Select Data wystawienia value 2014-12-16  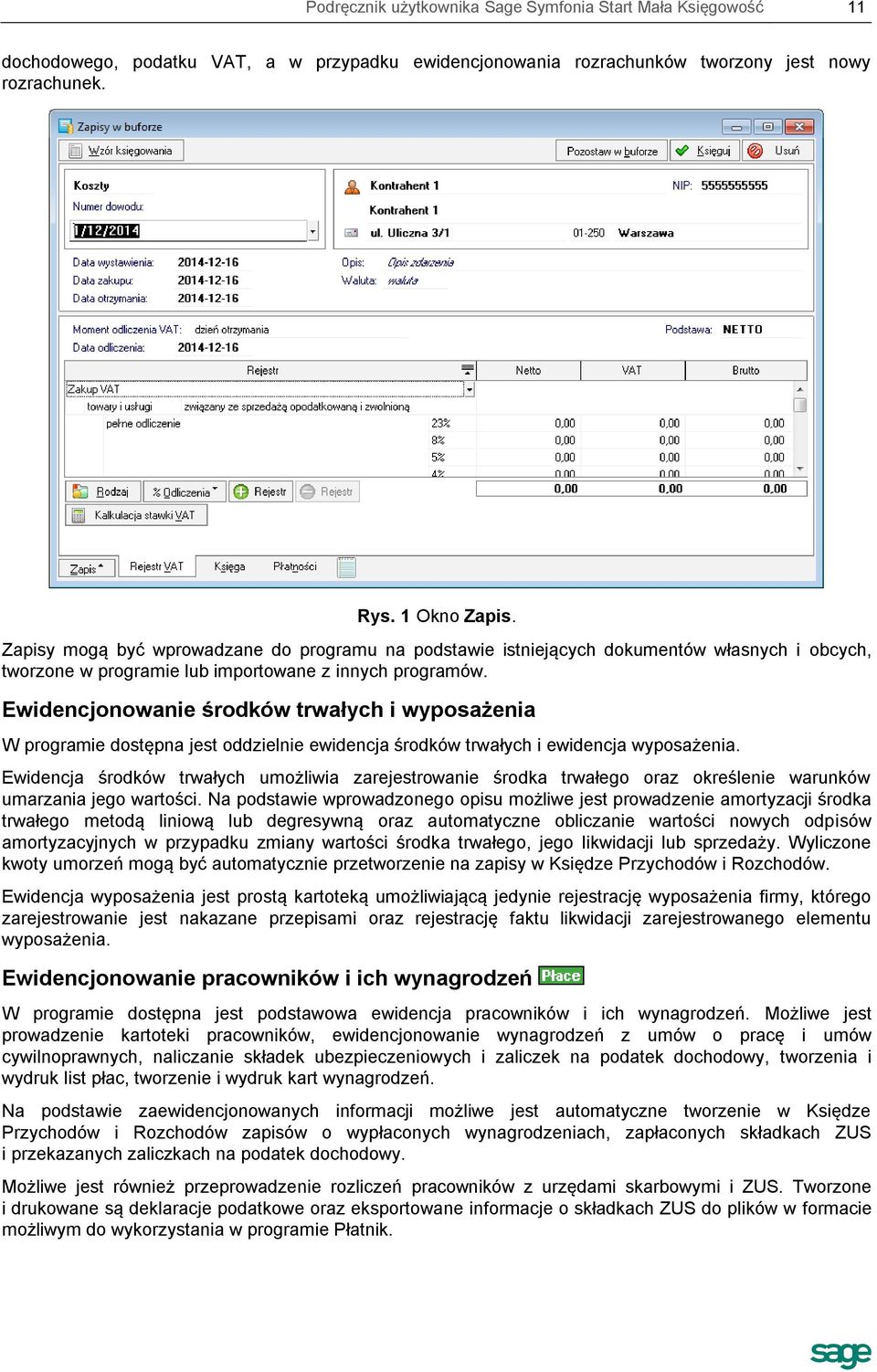pos(208,262)
